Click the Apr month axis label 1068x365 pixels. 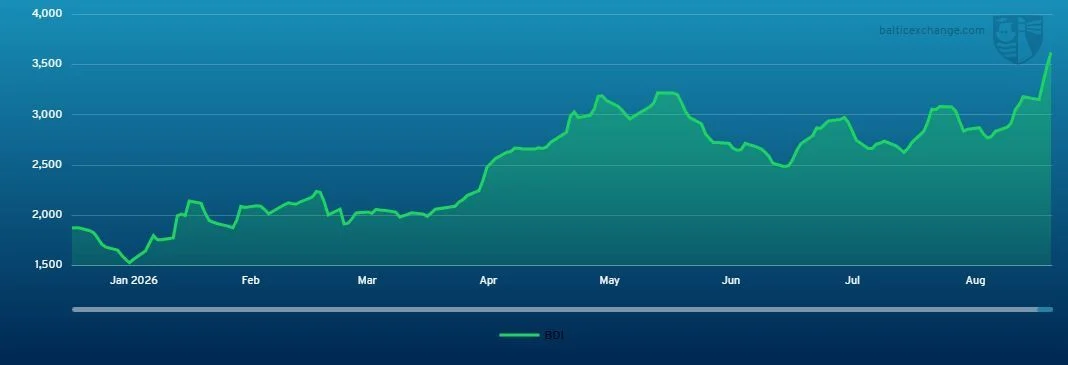click(x=488, y=281)
